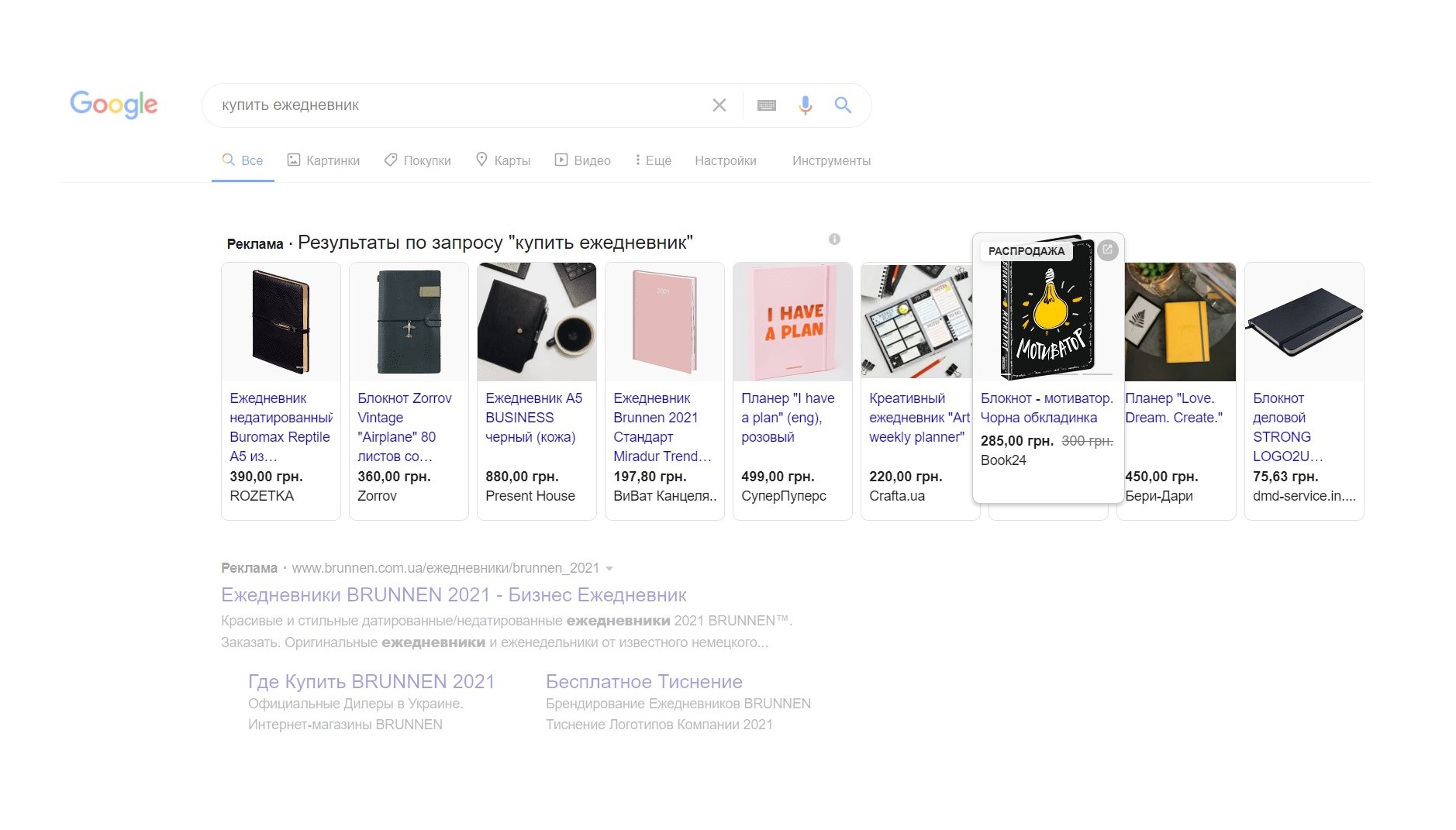The width and height of the screenshot is (1456, 830).
Task: Open external link icon on Мотиватор card
Action: pos(1107,250)
